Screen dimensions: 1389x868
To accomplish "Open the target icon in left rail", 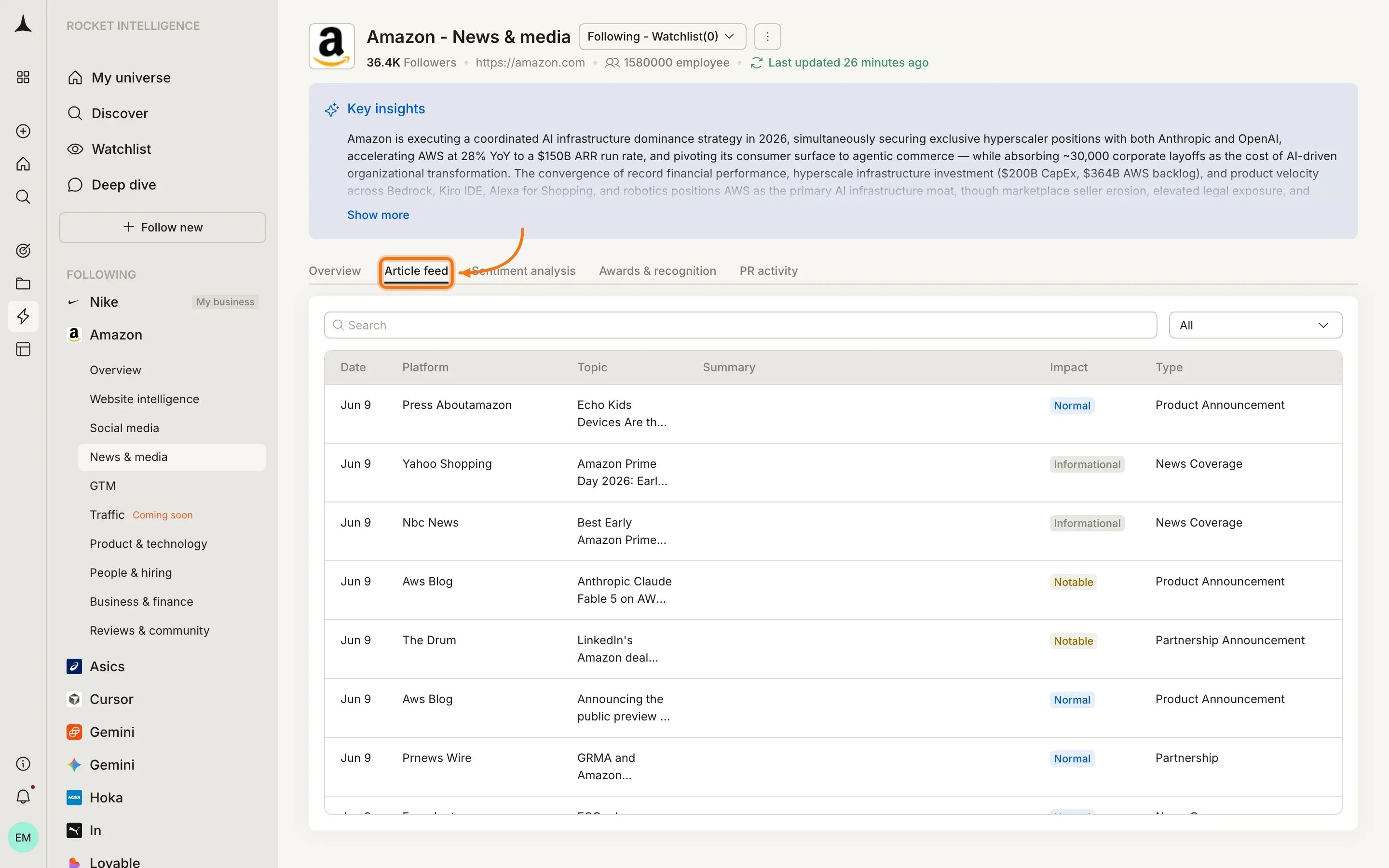I will 23,250.
